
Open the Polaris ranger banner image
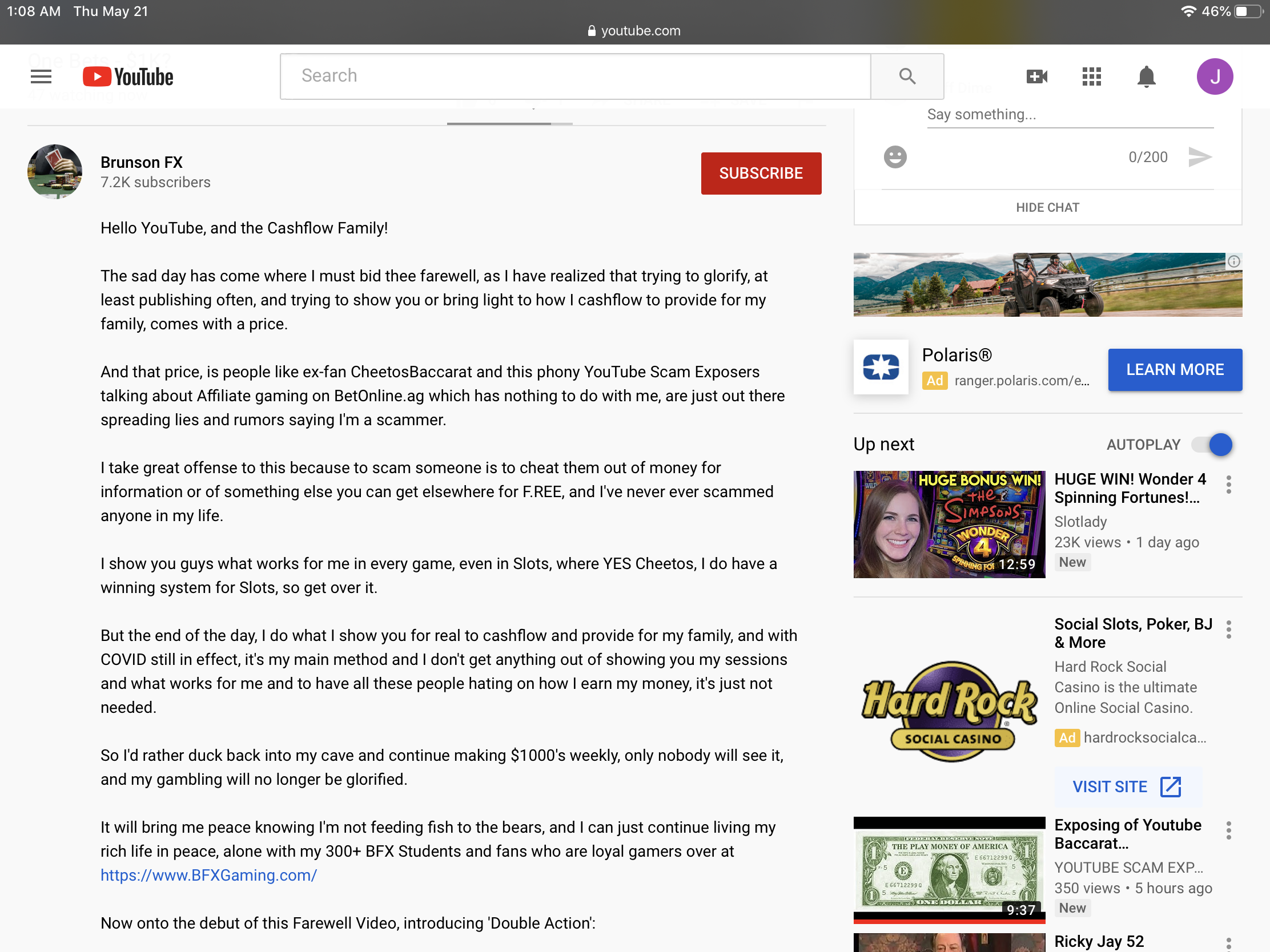tap(1047, 285)
